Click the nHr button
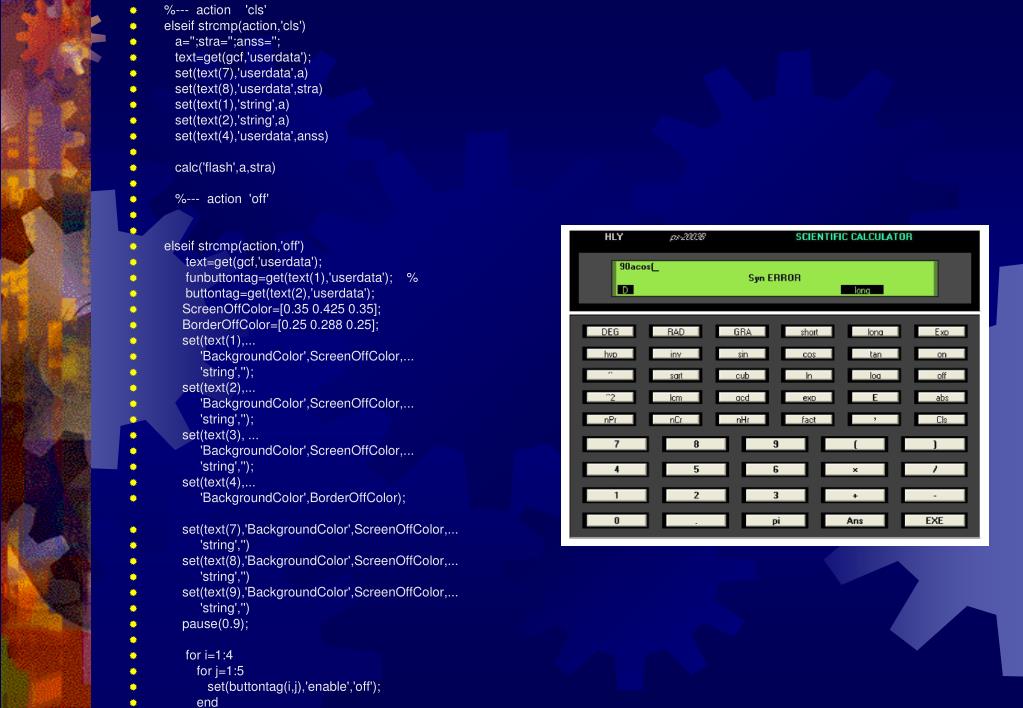The width and height of the screenshot is (1023, 708). [742, 420]
